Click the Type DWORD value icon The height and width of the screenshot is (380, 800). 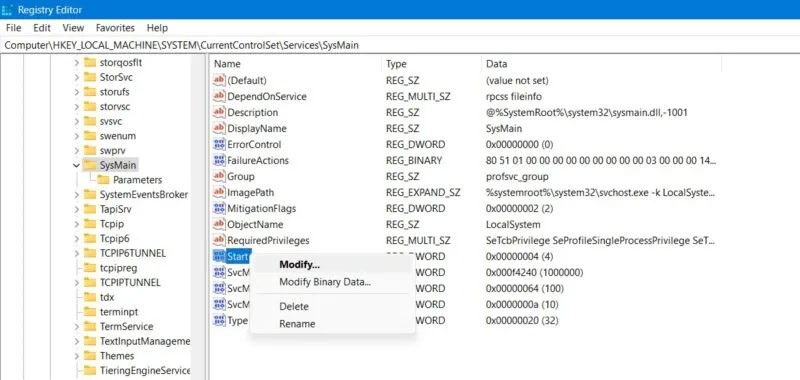pos(219,320)
